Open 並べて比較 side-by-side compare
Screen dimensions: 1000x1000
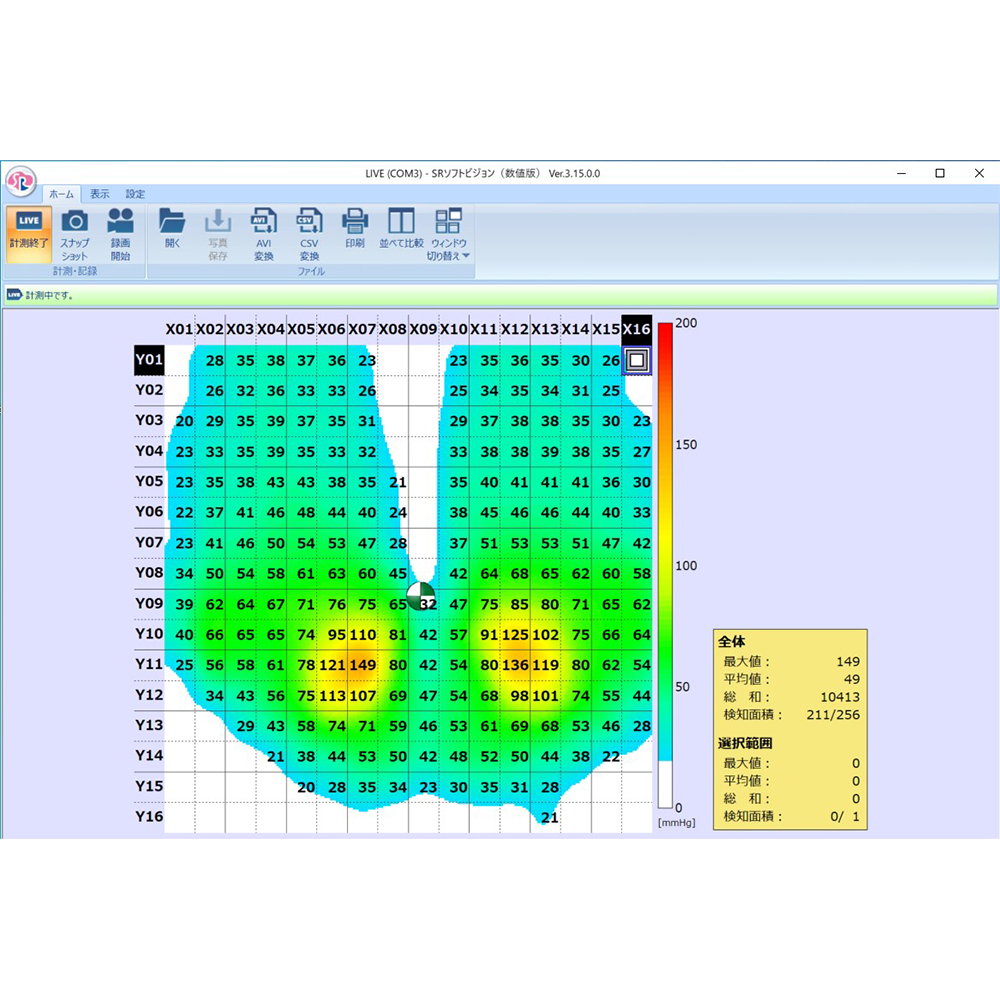[401, 233]
